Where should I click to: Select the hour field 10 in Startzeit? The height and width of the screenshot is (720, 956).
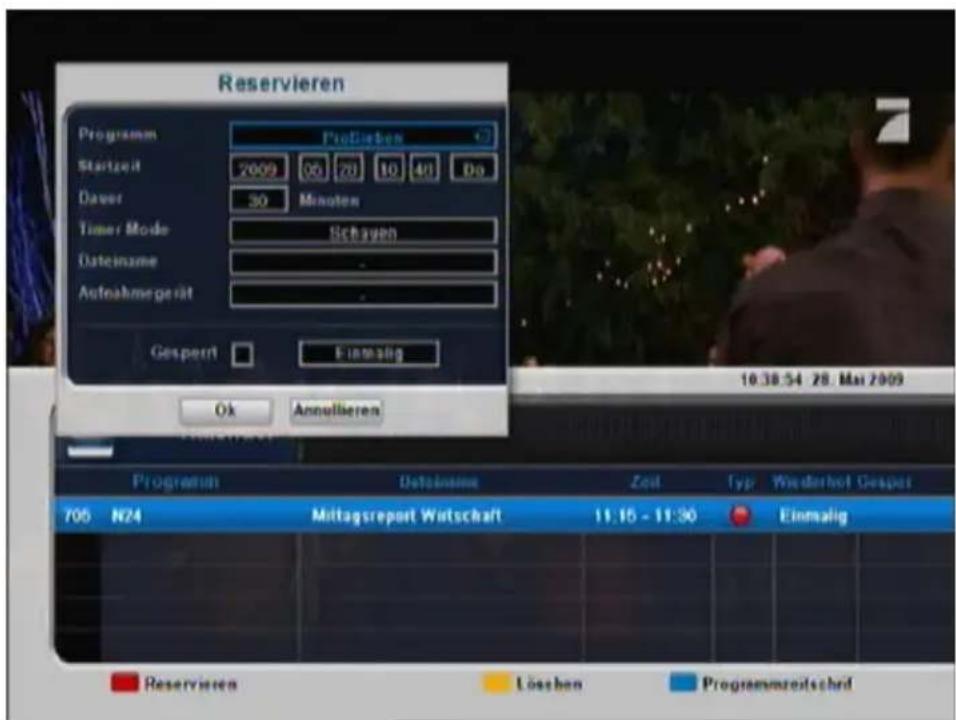pos(389,169)
